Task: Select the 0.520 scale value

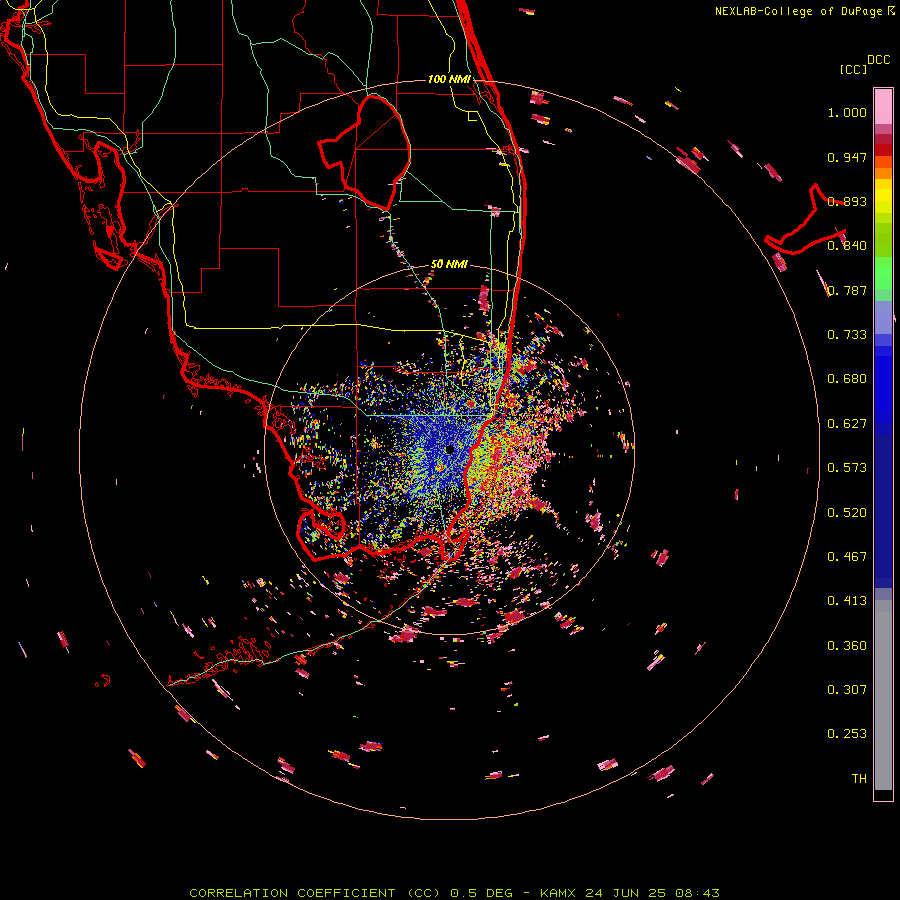Action: click(x=847, y=513)
